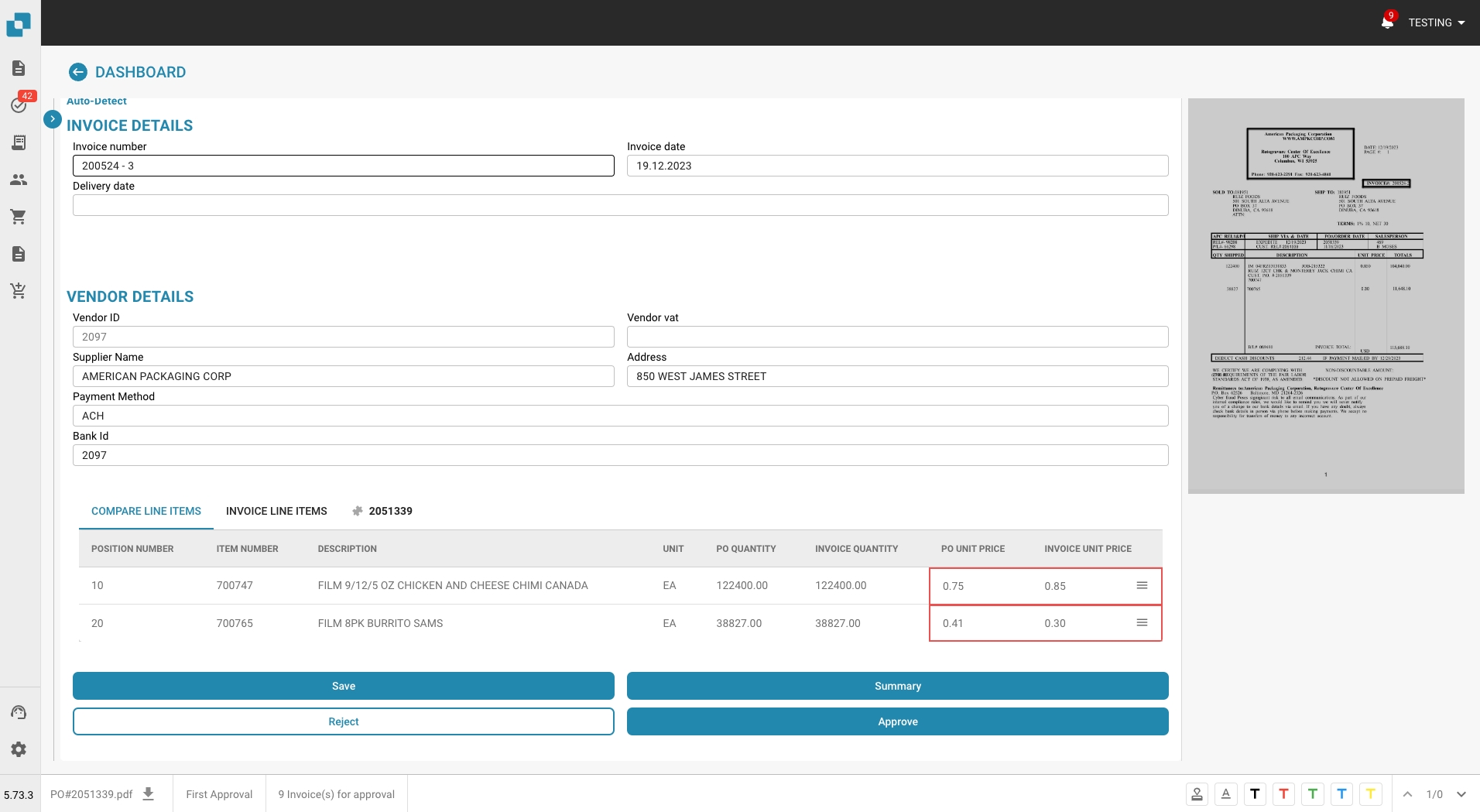Viewport: 1480px width, 812px height.
Task: Click into the Delivery date field
Action: (620, 205)
